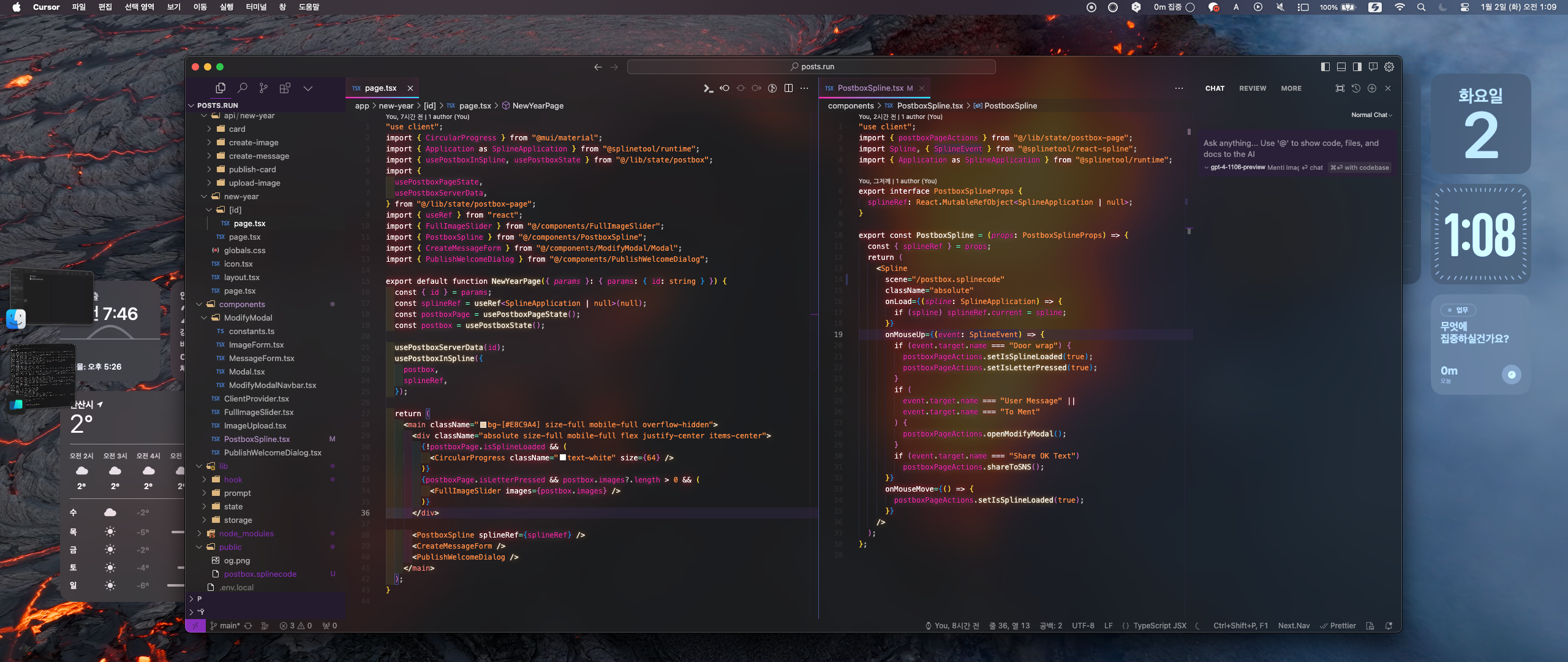The height and width of the screenshot is (662, 1568).
Task: Start a new chat with plus icon
Action: tap(1372, 88)
